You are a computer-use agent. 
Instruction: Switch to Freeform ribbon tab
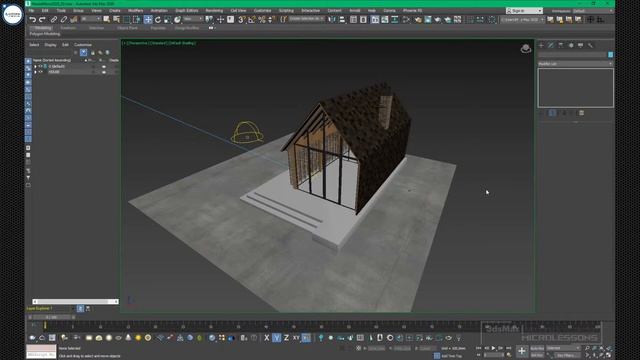point(68,28)
